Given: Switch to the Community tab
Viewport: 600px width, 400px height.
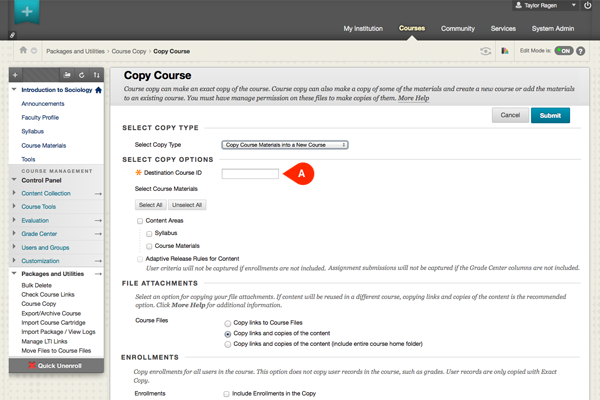Looking at the screenshot, I should [x=457, y=29].
